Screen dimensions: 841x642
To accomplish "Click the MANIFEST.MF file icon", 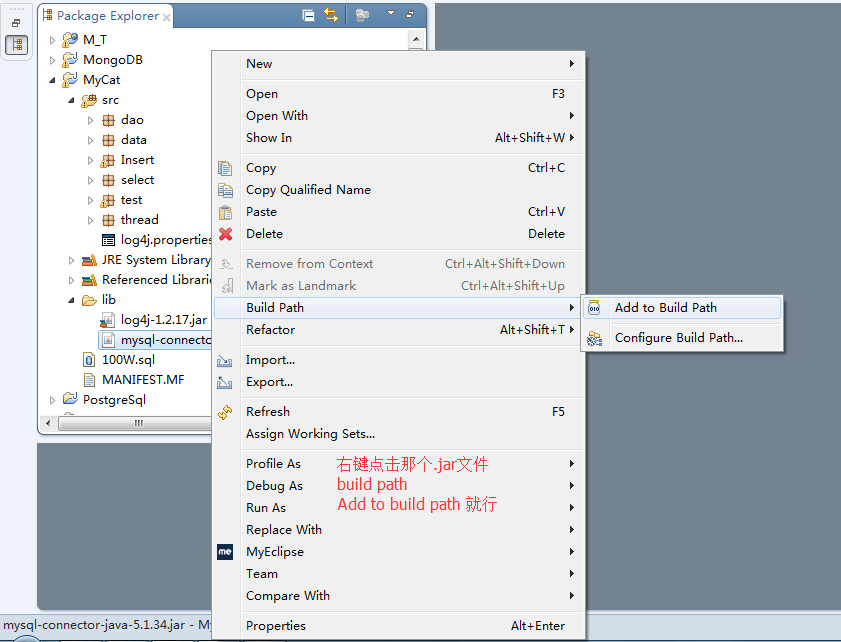I will 90,380.
